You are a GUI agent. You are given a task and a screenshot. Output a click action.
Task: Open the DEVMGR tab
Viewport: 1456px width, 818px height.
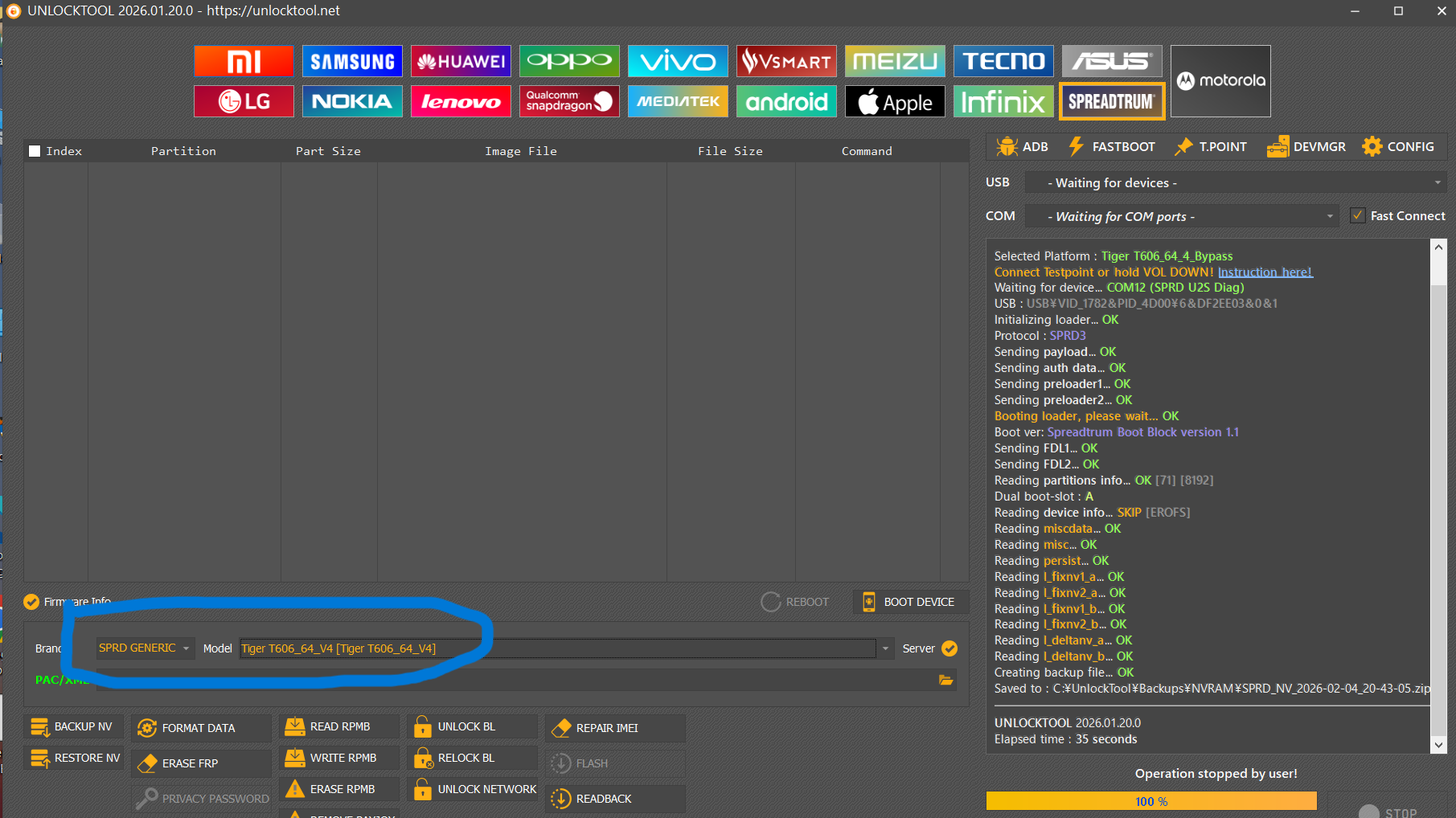coord(1306,146)
